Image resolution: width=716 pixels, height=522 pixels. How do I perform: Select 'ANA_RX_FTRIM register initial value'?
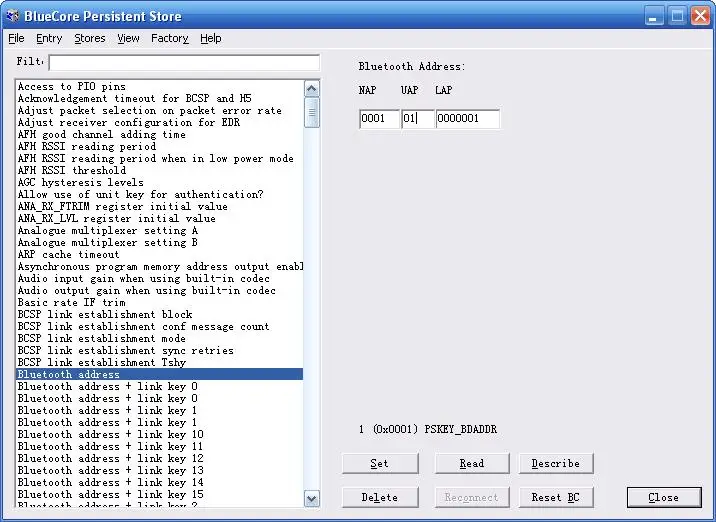[159, 206]
